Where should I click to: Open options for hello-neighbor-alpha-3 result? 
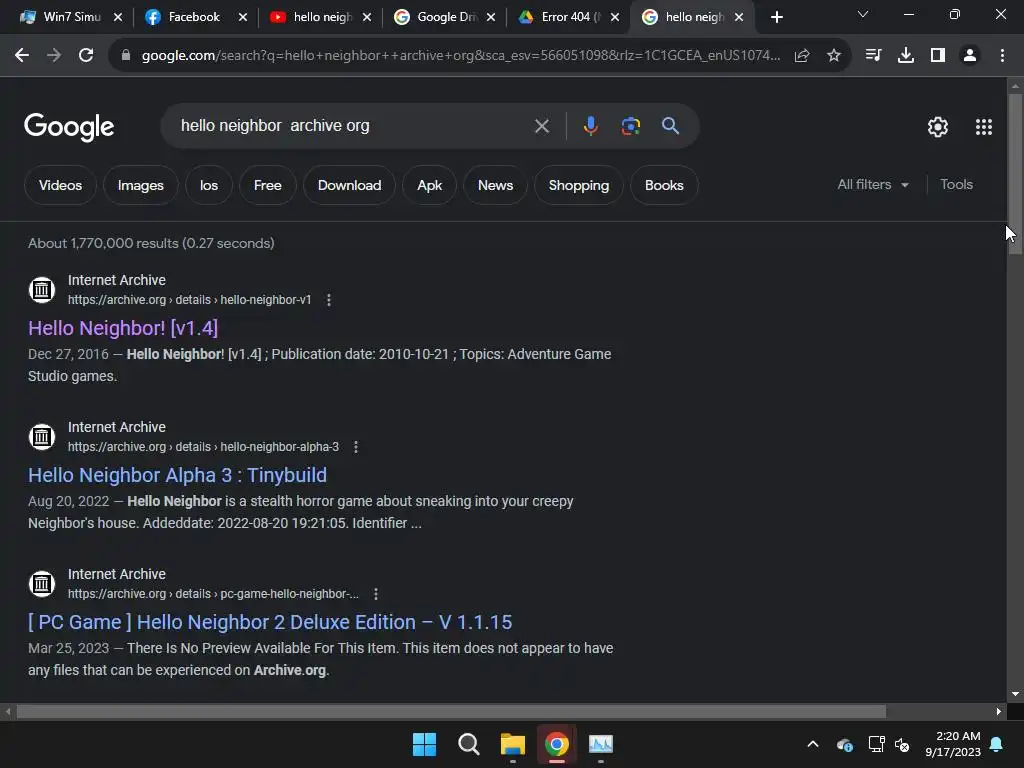coord(356,447)
